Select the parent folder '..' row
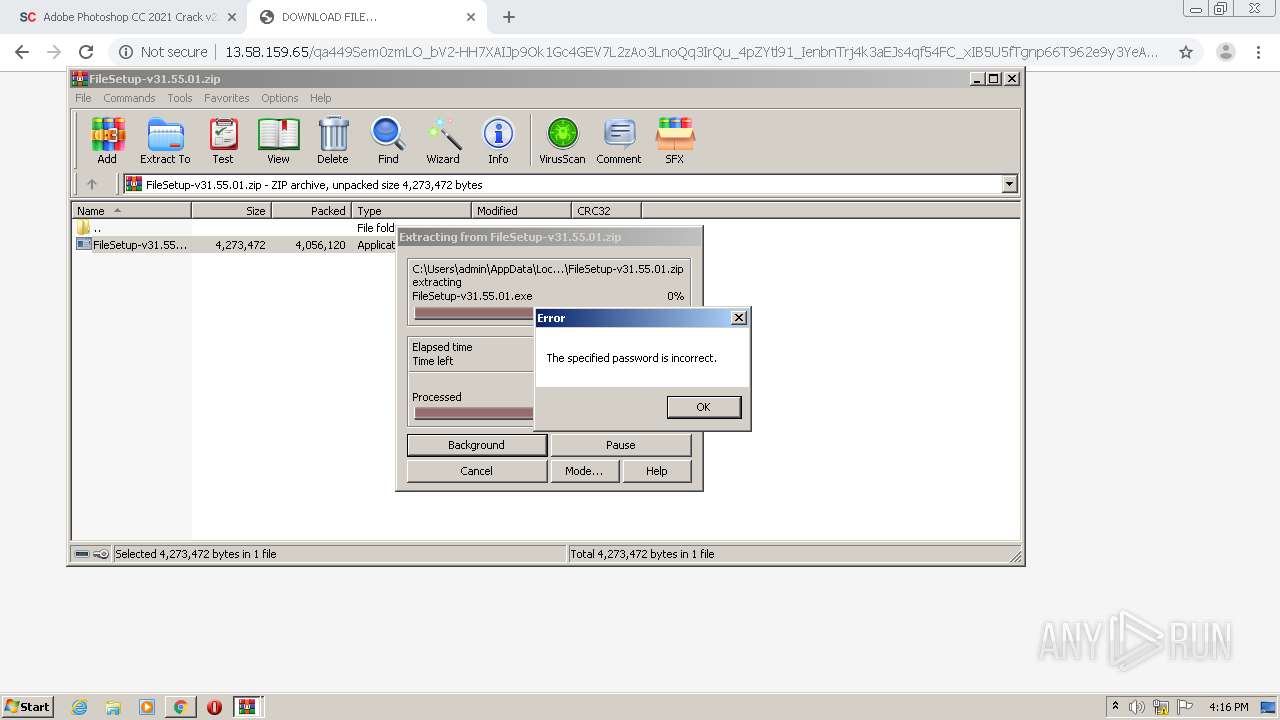Viewport: 1280px width, 720px height. pyautogui.click(x=235, y=228)
